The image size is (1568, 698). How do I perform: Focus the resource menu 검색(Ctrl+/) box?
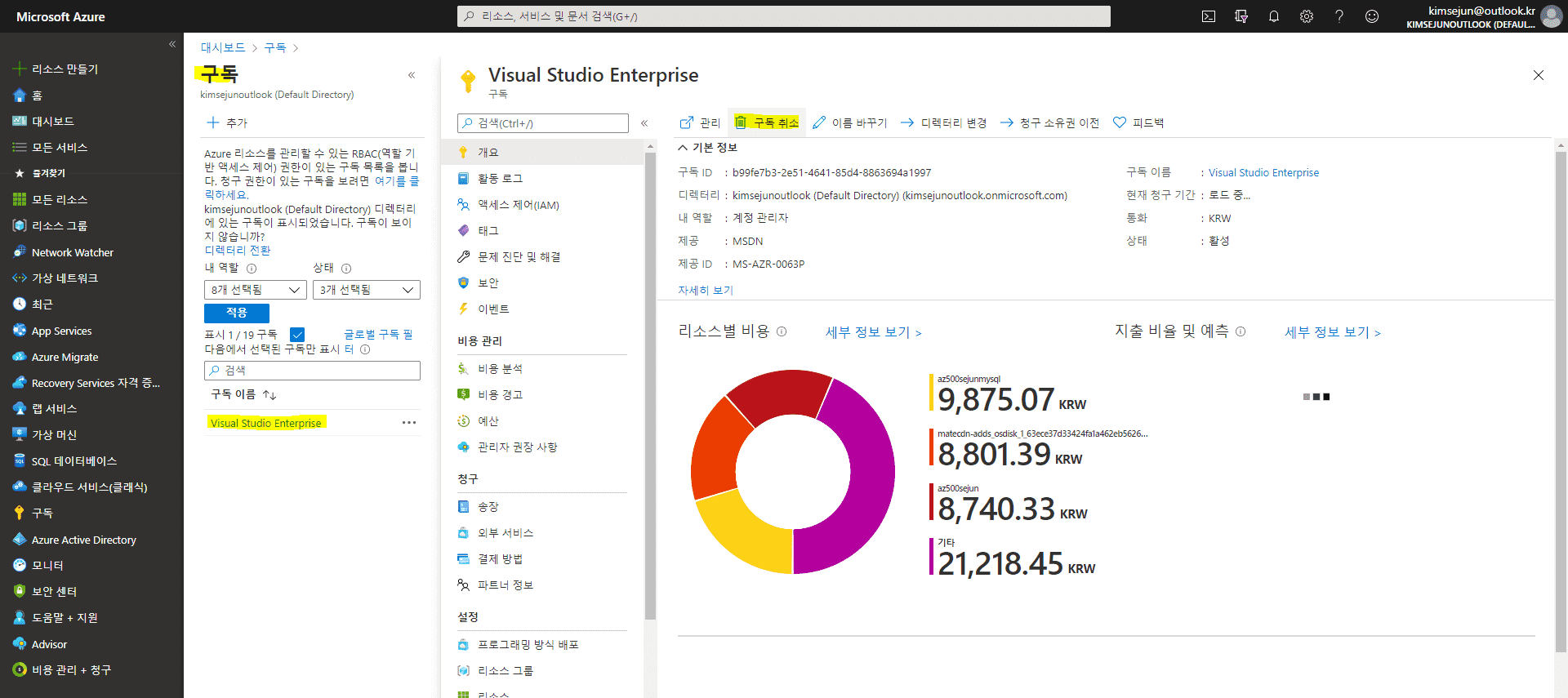(x=543, y=123)
